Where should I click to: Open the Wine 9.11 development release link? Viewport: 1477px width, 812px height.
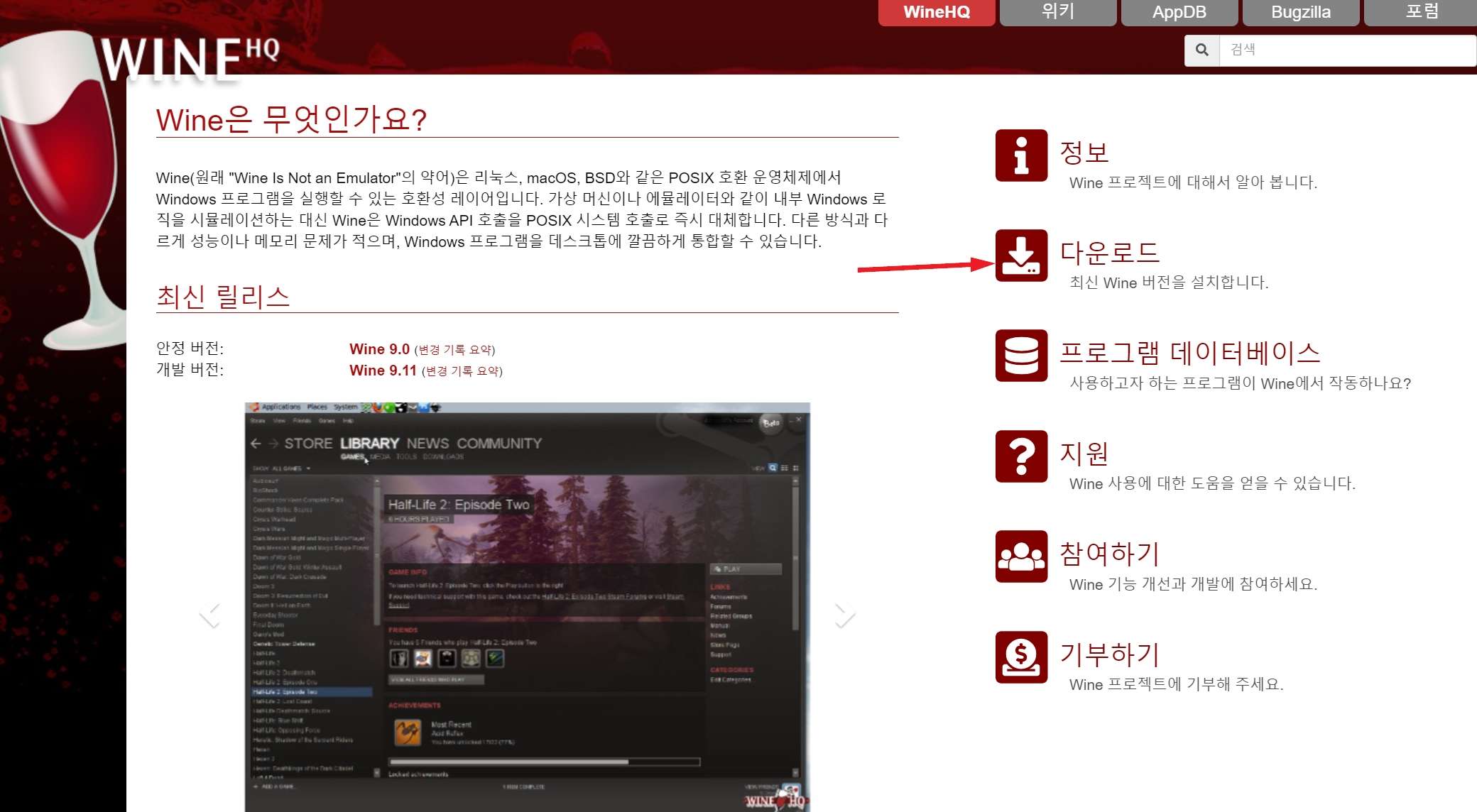pyautogui.click(x=383, y=371)
